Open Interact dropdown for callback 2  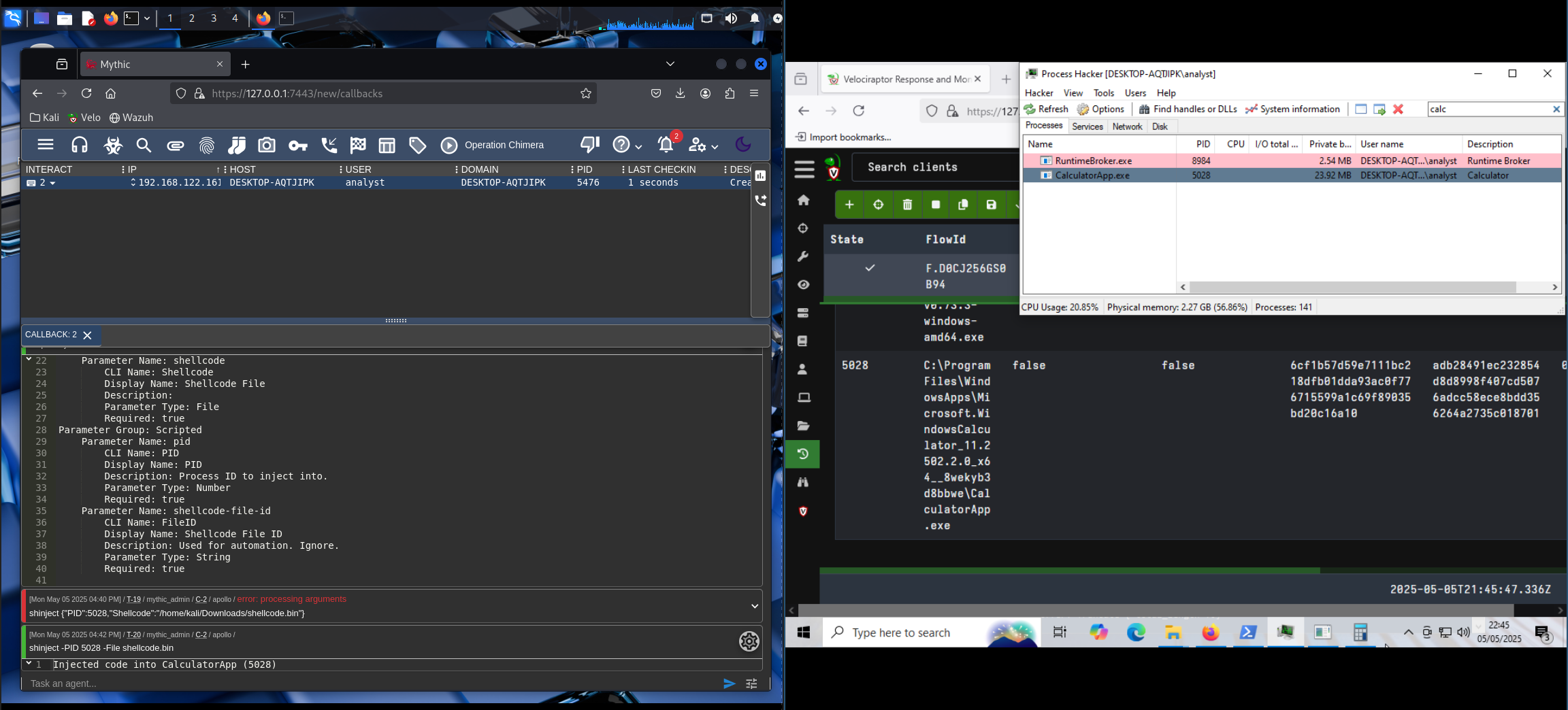coord(52,183)
